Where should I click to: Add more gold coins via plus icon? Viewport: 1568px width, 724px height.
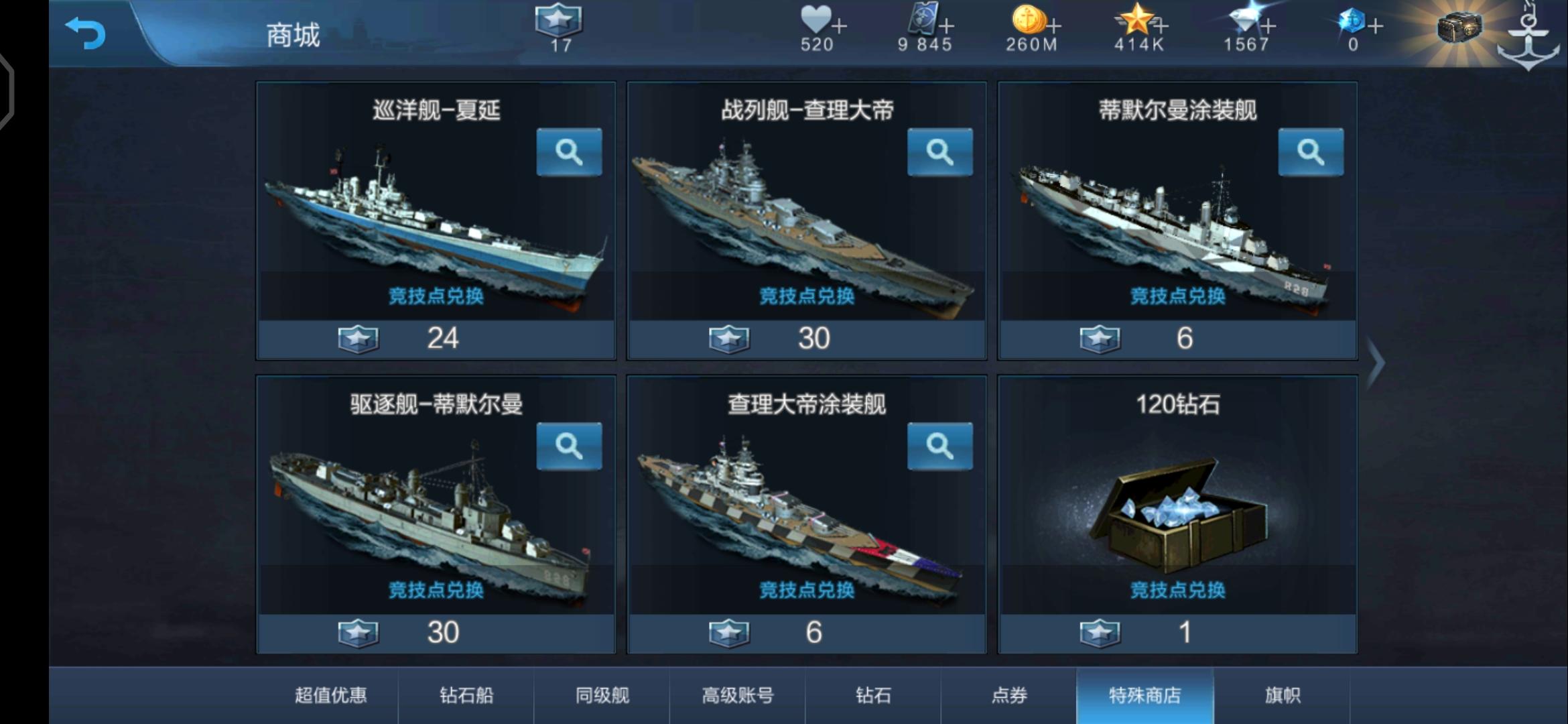point(1054,25)
